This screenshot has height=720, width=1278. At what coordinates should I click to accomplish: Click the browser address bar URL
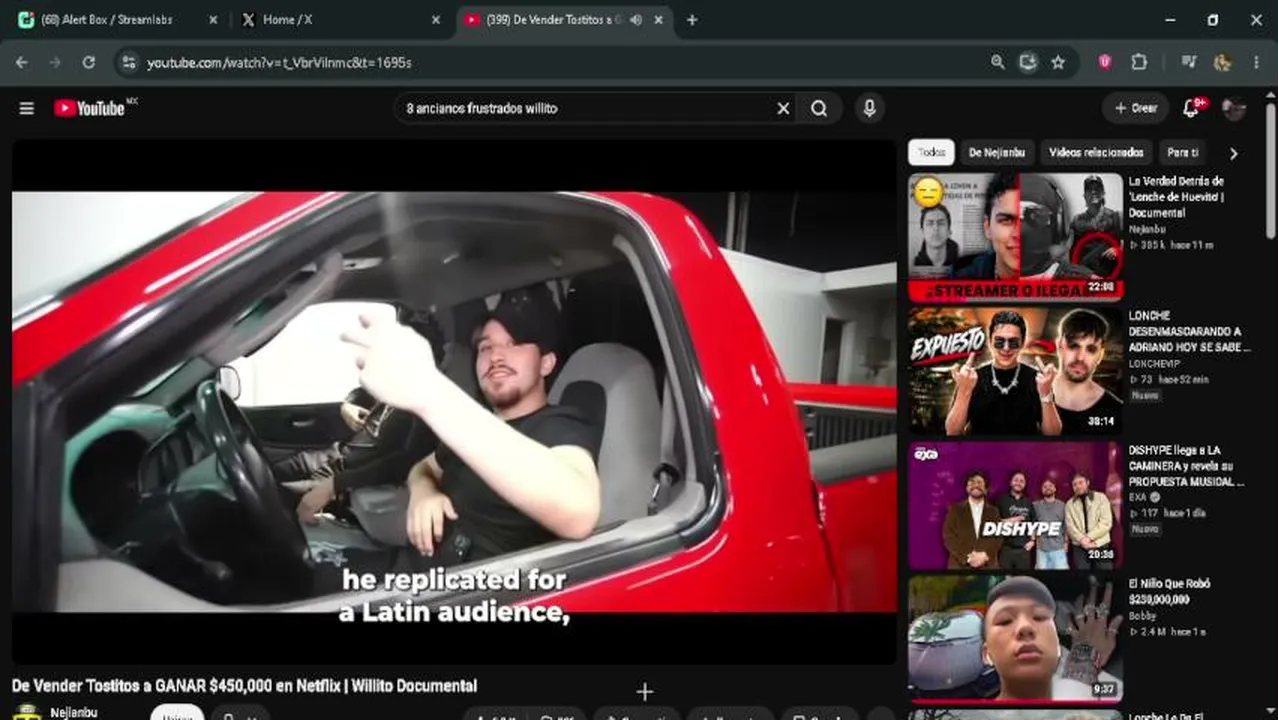click(279, 62)
